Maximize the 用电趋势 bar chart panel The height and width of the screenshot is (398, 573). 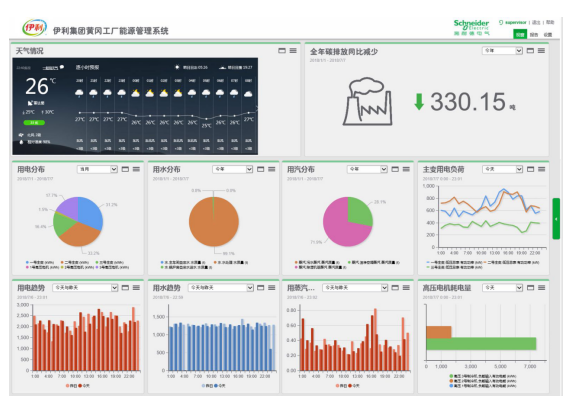click(x=125, y=288)
